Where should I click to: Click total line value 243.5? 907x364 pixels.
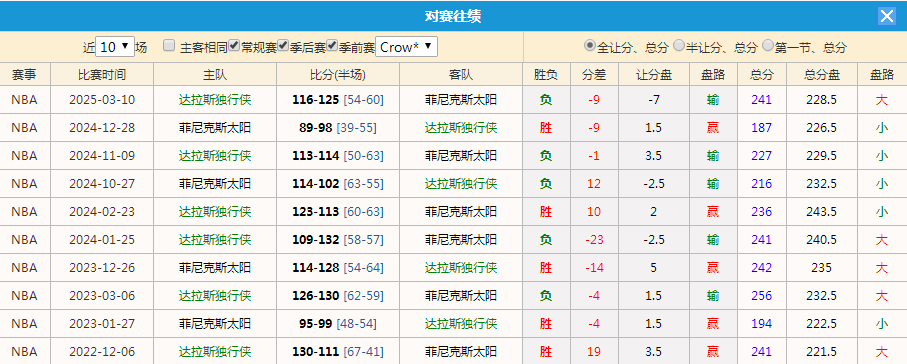(822, 212)
